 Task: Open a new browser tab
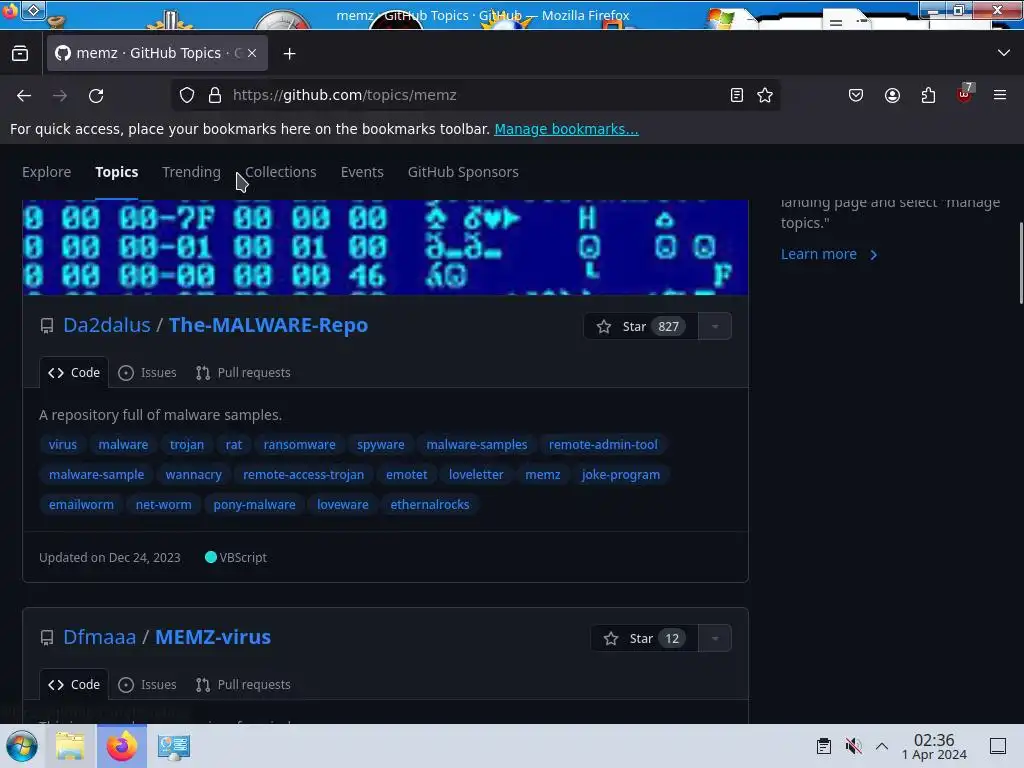tap(289, 54)
